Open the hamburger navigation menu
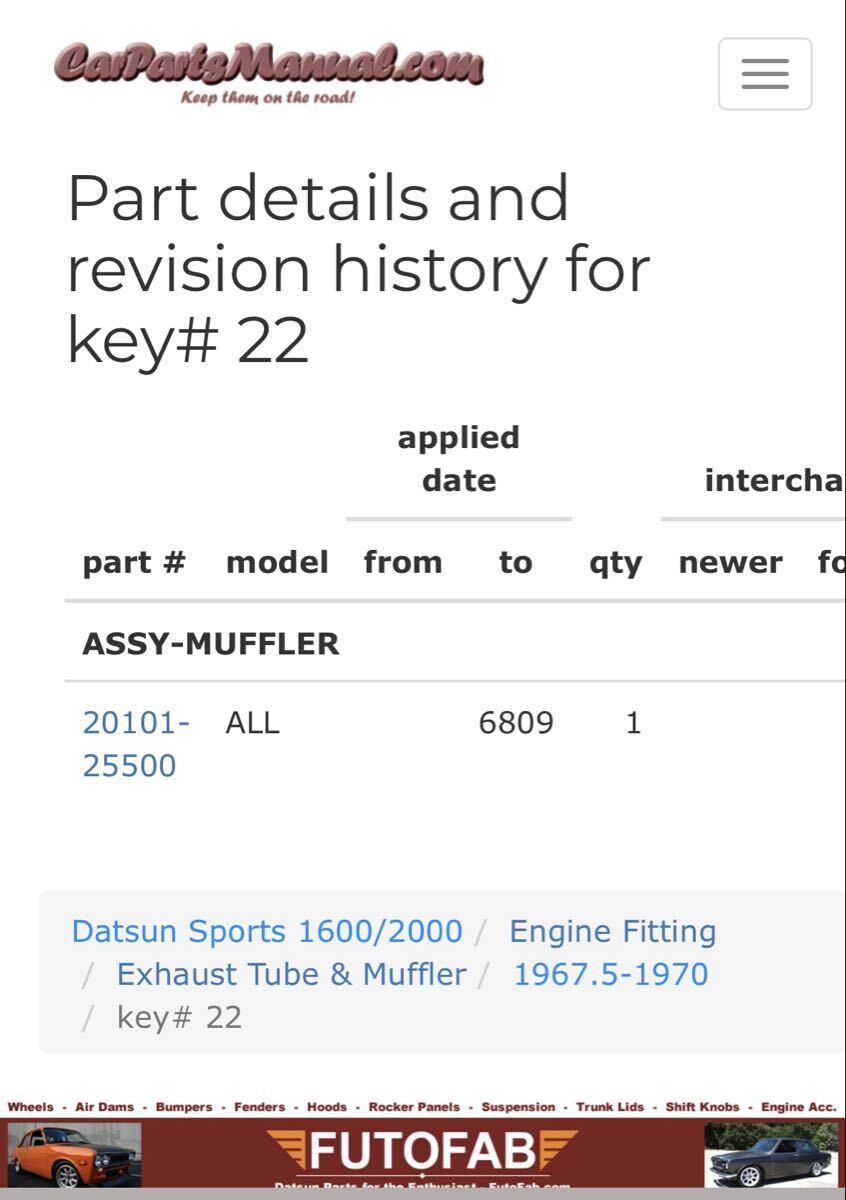Screen dimensions: 846x1200 pyautogui.click(x=765, y=74)
